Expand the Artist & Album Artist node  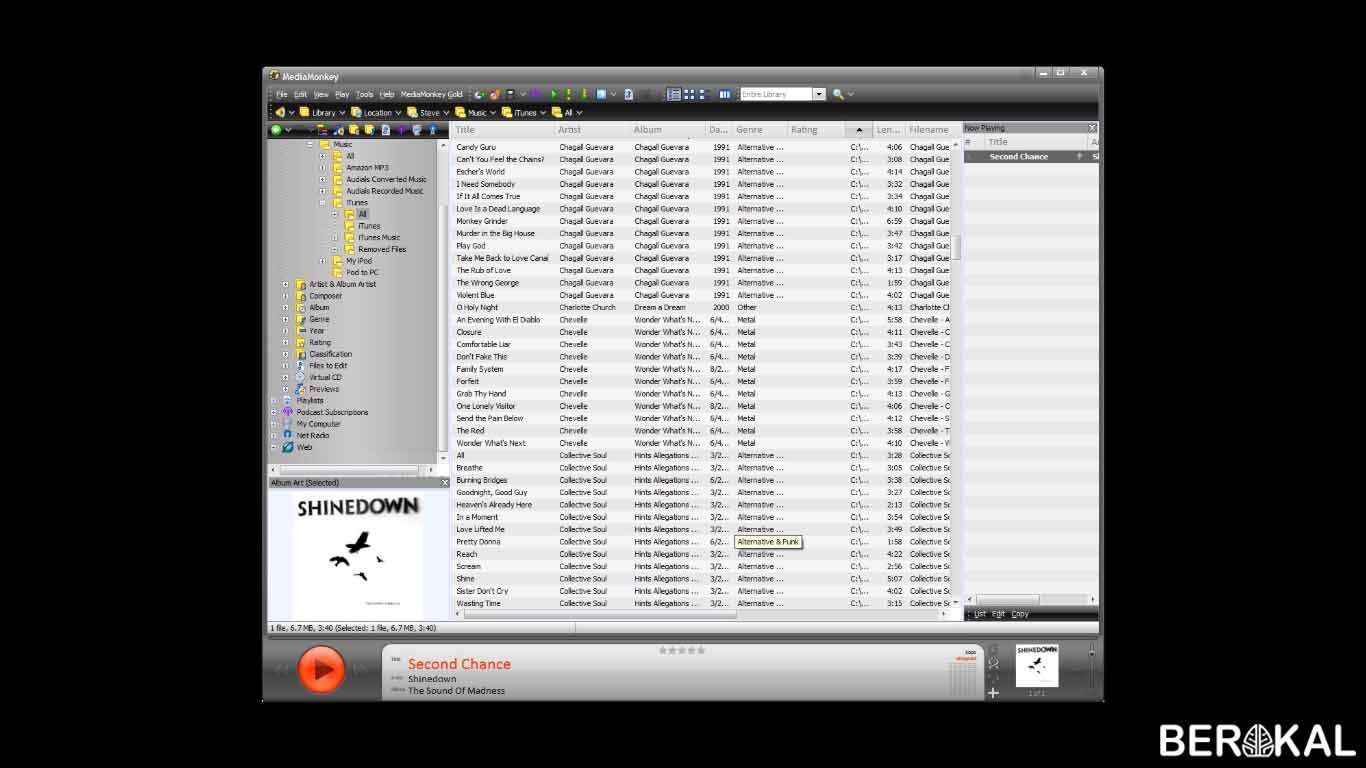[285, 284]
